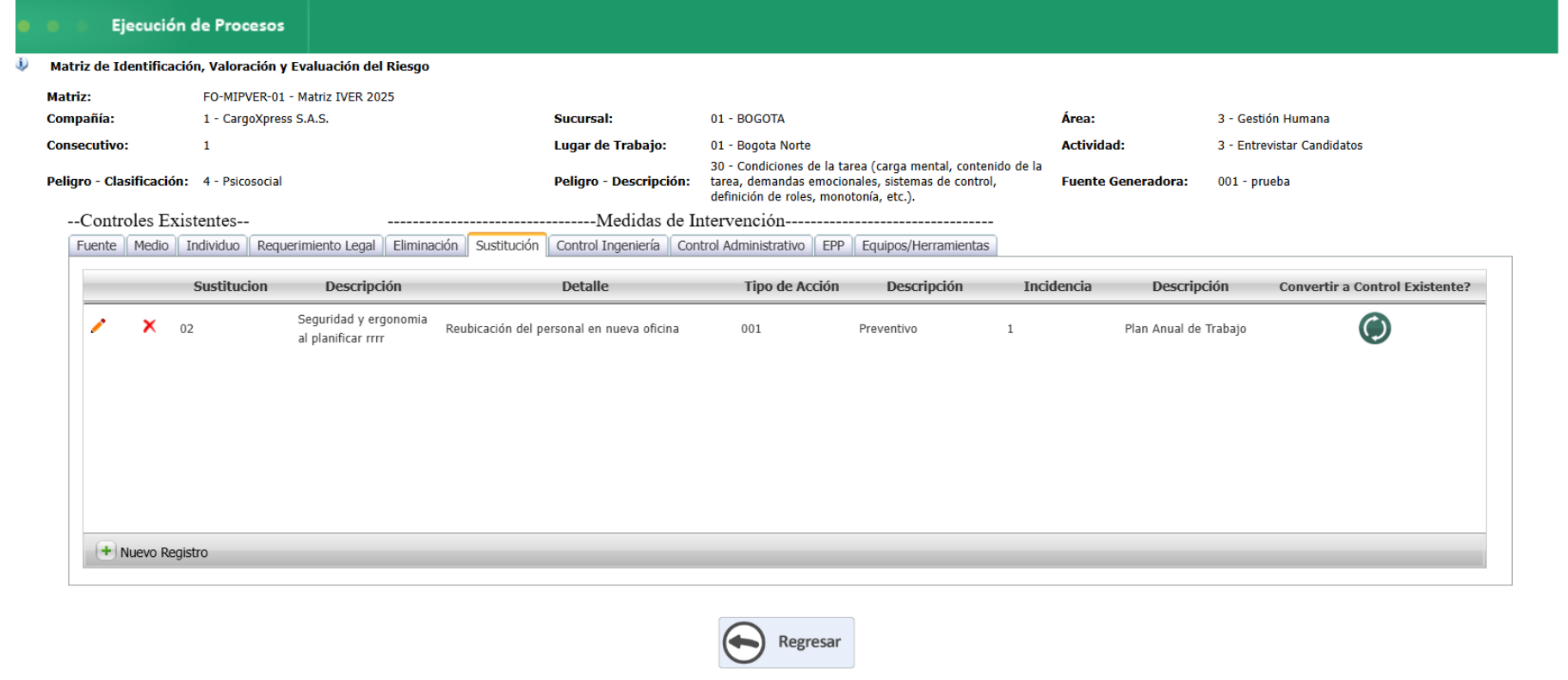
Task: Click the '30 - Condiciones de la tarea' description
Action: click(876, 182)
